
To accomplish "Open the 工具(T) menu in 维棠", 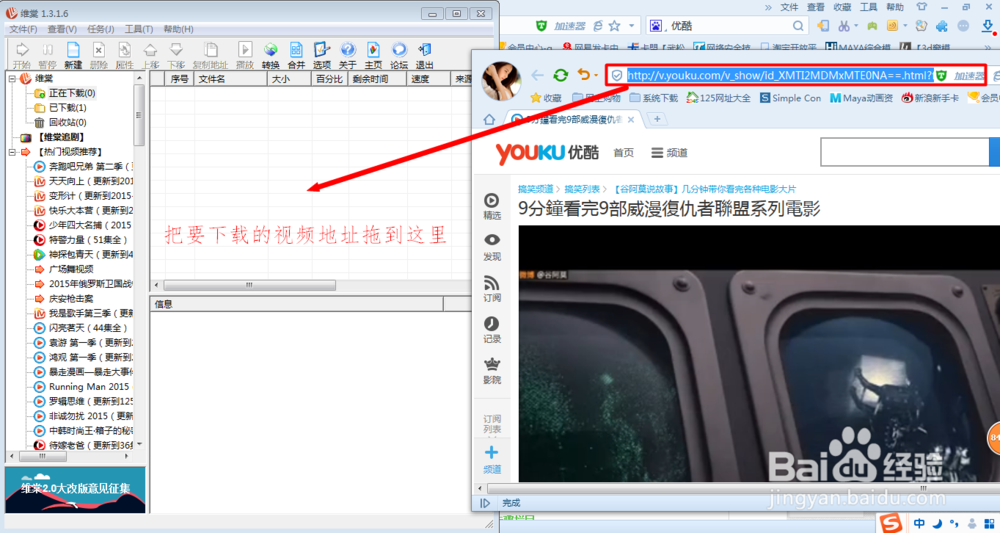I will [x=139, y=29].
